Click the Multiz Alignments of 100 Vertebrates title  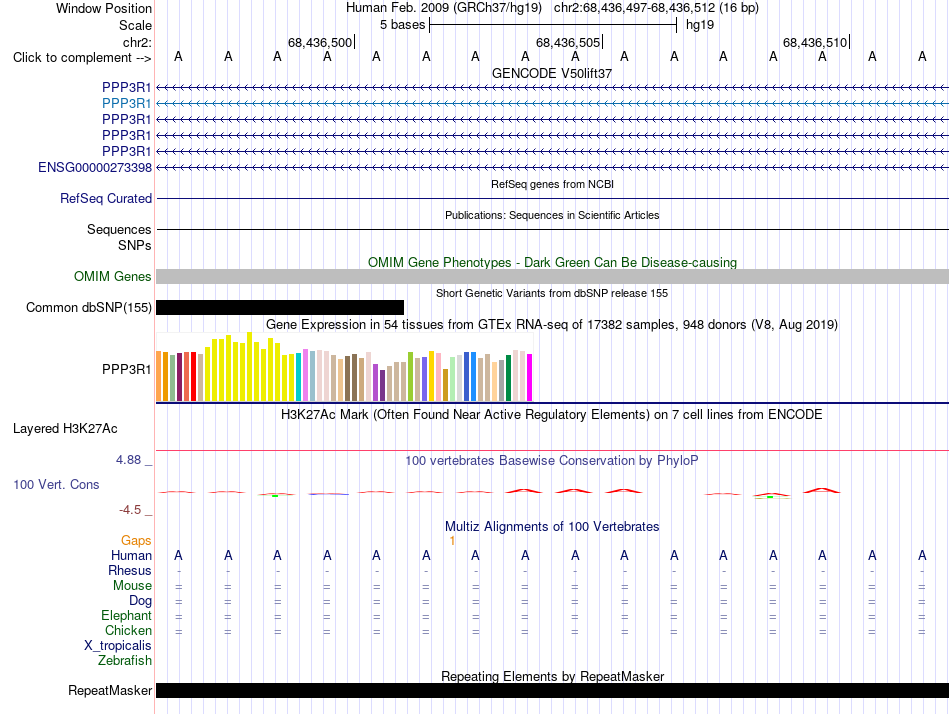tap(552, 526)
